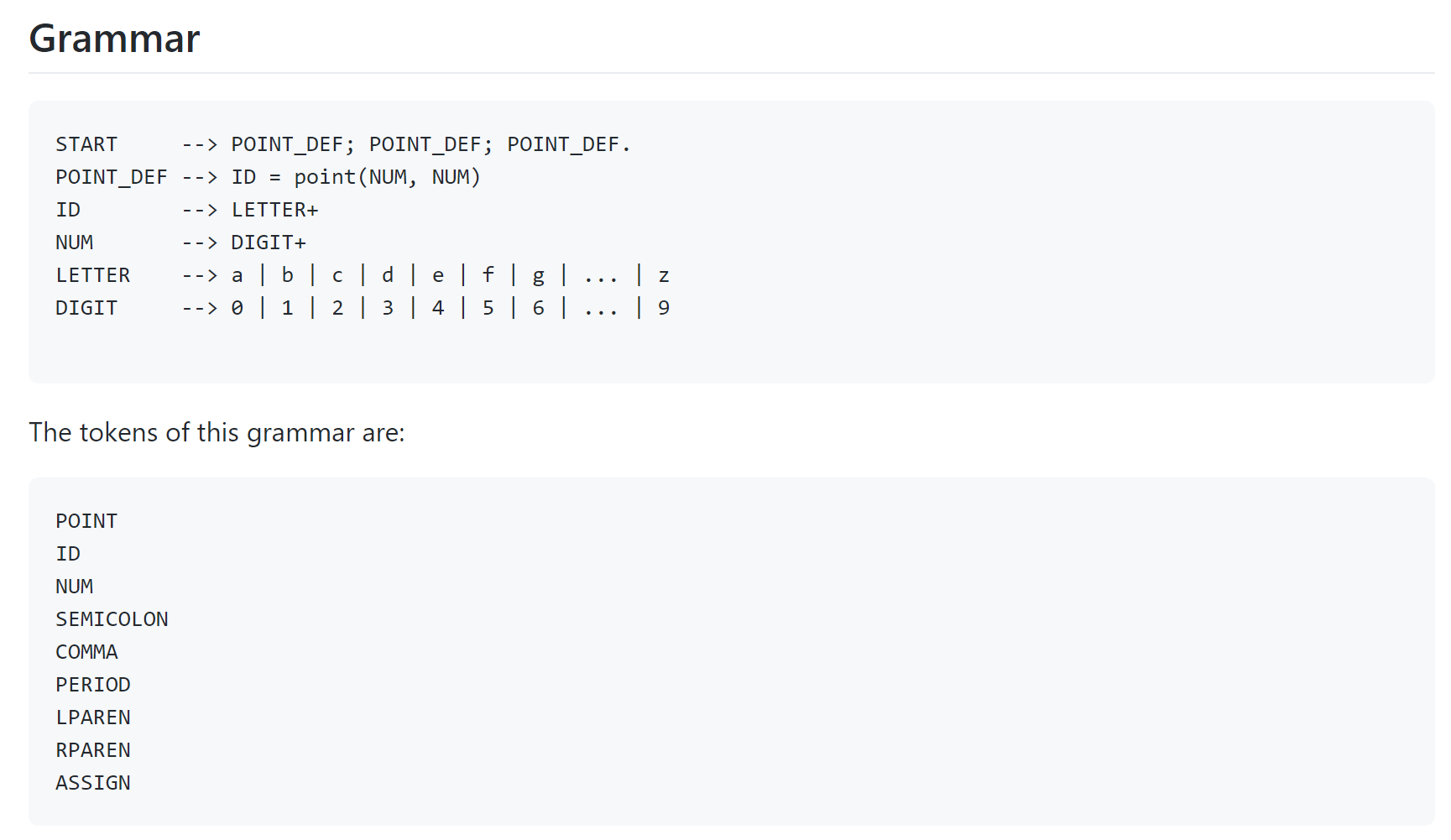Click 'The tokens of this grammar are:' text
Image resolution: width=1451 pixels, height=840 pixels.
[217, 432]
